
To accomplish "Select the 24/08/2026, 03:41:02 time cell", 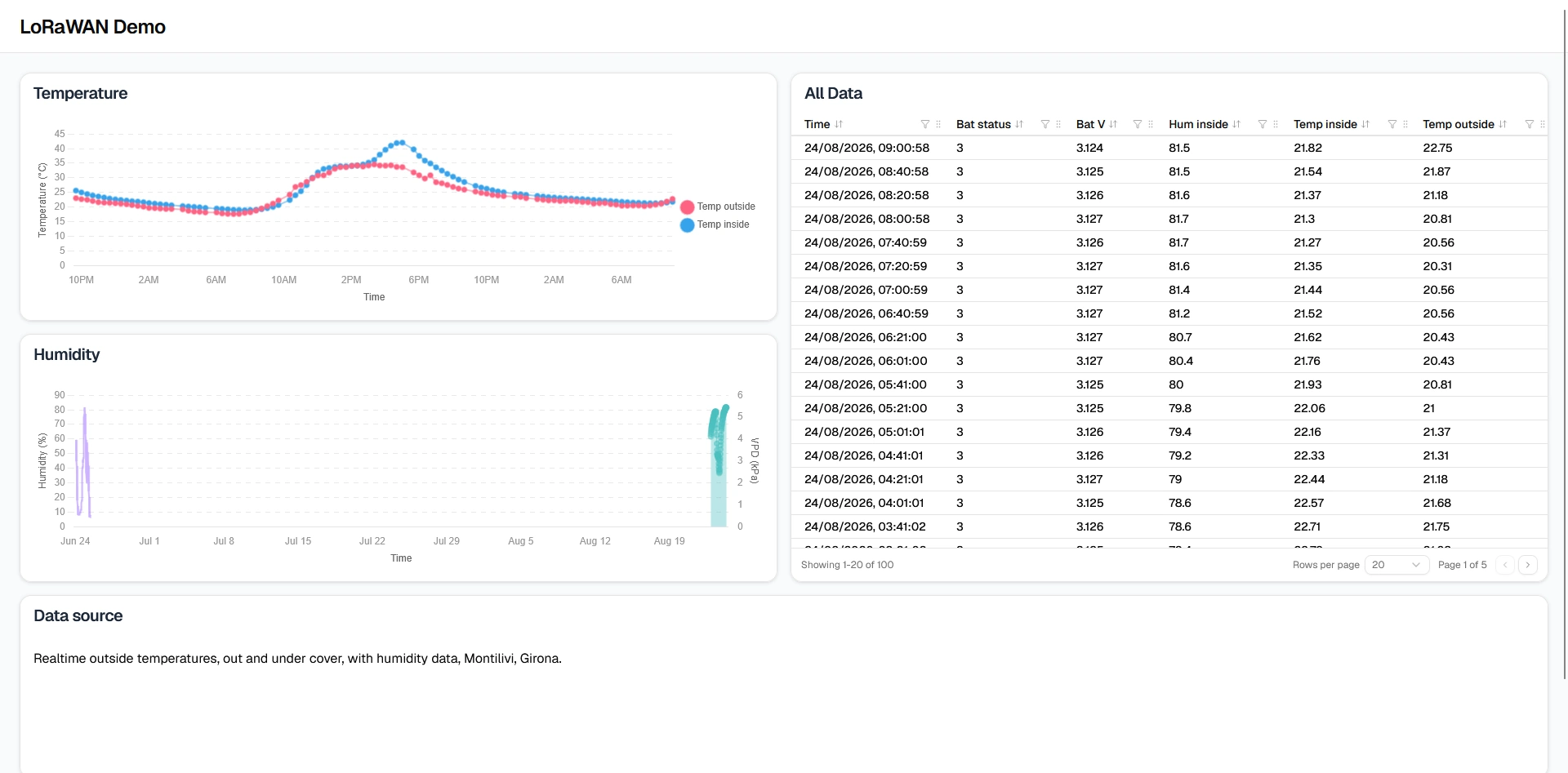I will [x=865, y=526].
